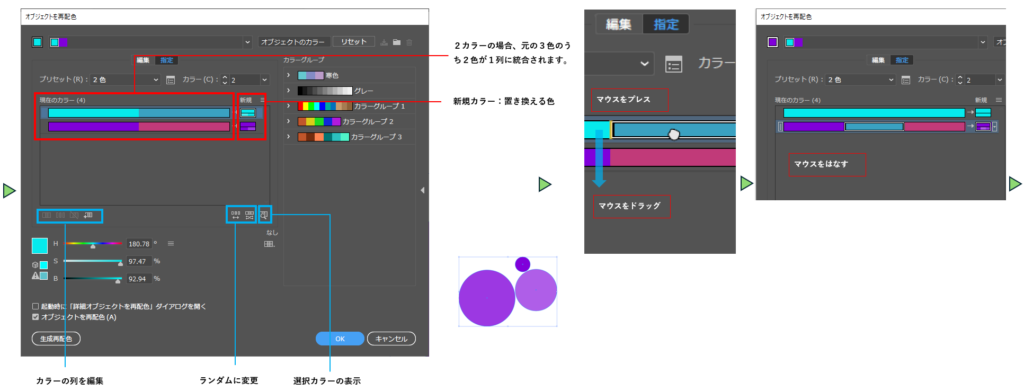Click the H value field 180.78
The image size is (1024, 391).
pyautogui.click(x=139, y=243)
